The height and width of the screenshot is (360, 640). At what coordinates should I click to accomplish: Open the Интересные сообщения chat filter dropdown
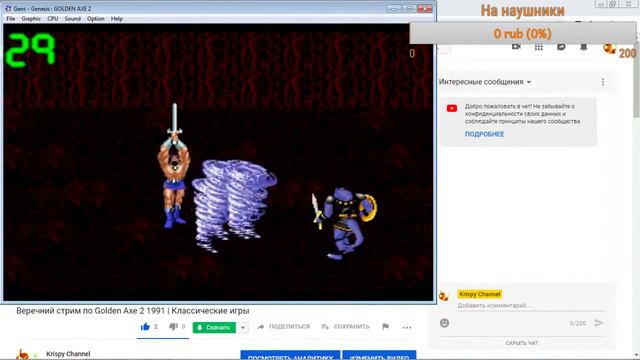tap(485, 82)
